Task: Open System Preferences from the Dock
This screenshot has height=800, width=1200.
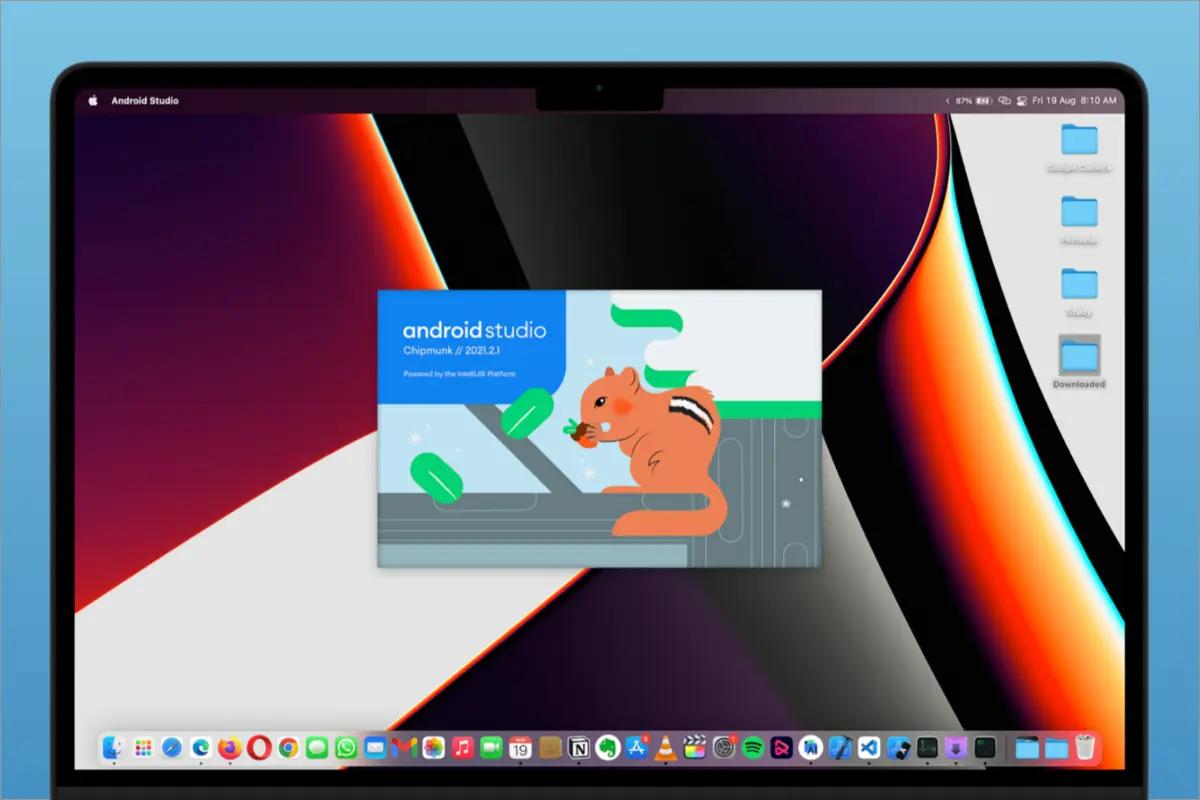Action: (x=724, y=747)
